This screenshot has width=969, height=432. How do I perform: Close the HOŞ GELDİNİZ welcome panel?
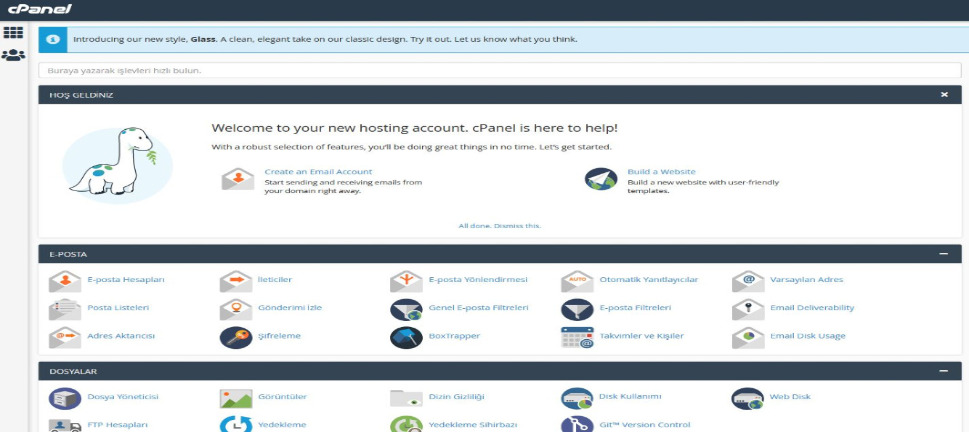[944, 95]
